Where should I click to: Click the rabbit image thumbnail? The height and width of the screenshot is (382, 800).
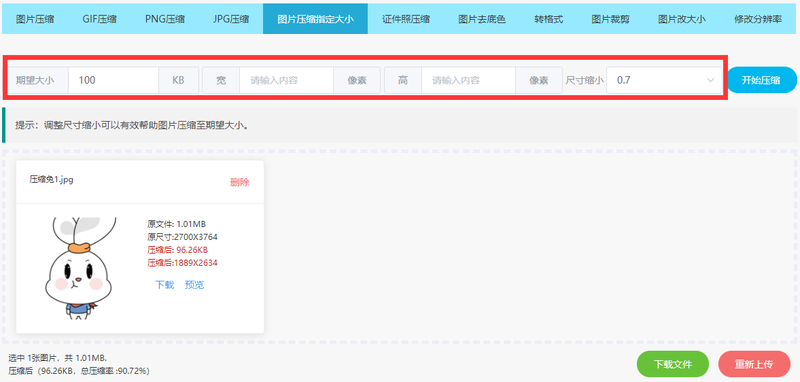79,269
